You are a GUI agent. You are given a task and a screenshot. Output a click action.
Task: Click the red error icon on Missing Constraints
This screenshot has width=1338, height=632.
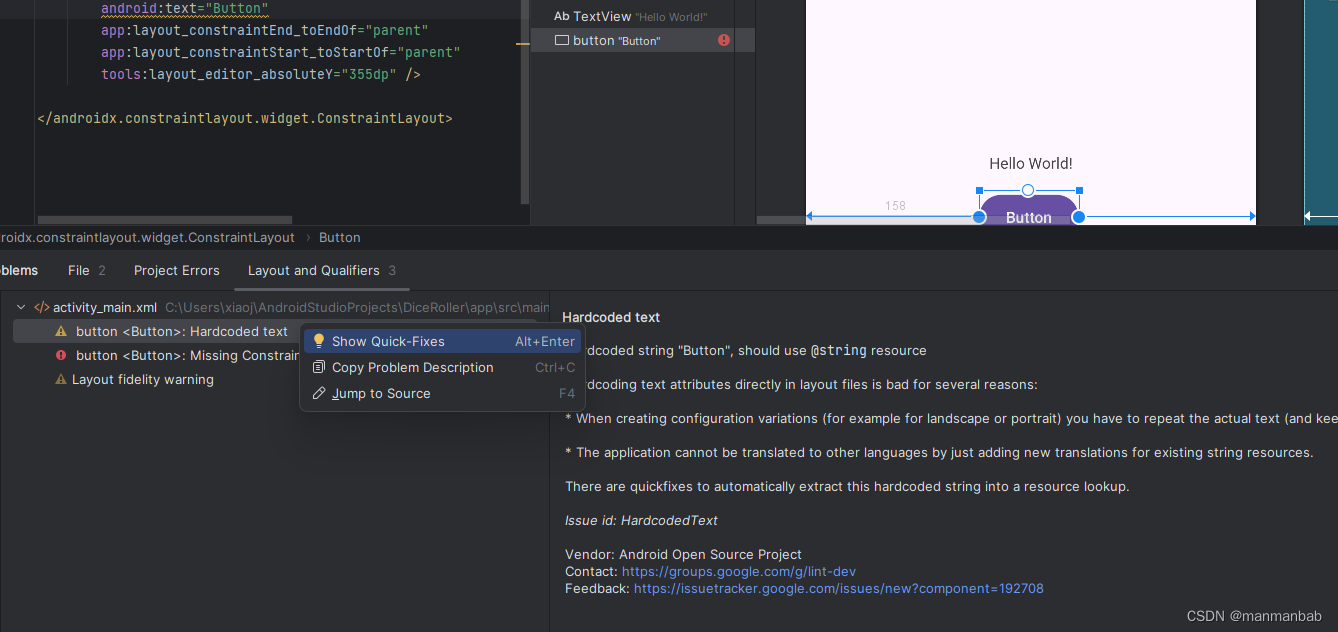coord(61,355)
